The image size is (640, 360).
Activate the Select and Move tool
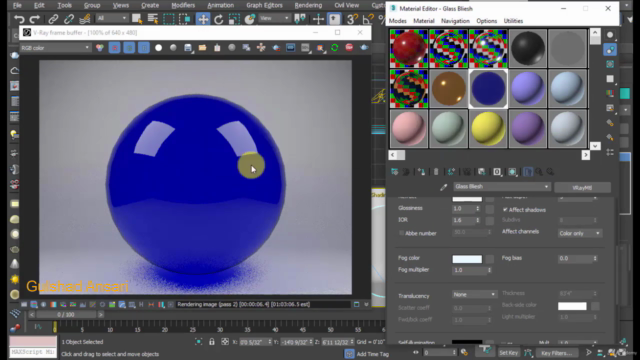pyautogui.click(x=203, y=19)
